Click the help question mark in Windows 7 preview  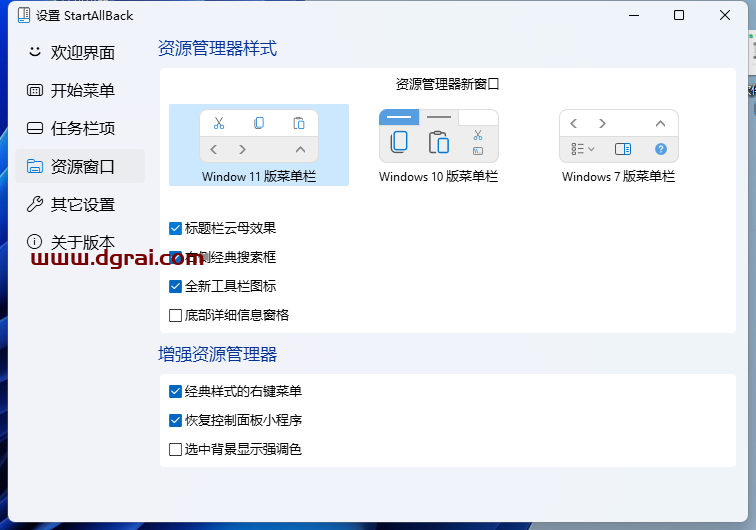pyautogui.click(x=661, y=149)
